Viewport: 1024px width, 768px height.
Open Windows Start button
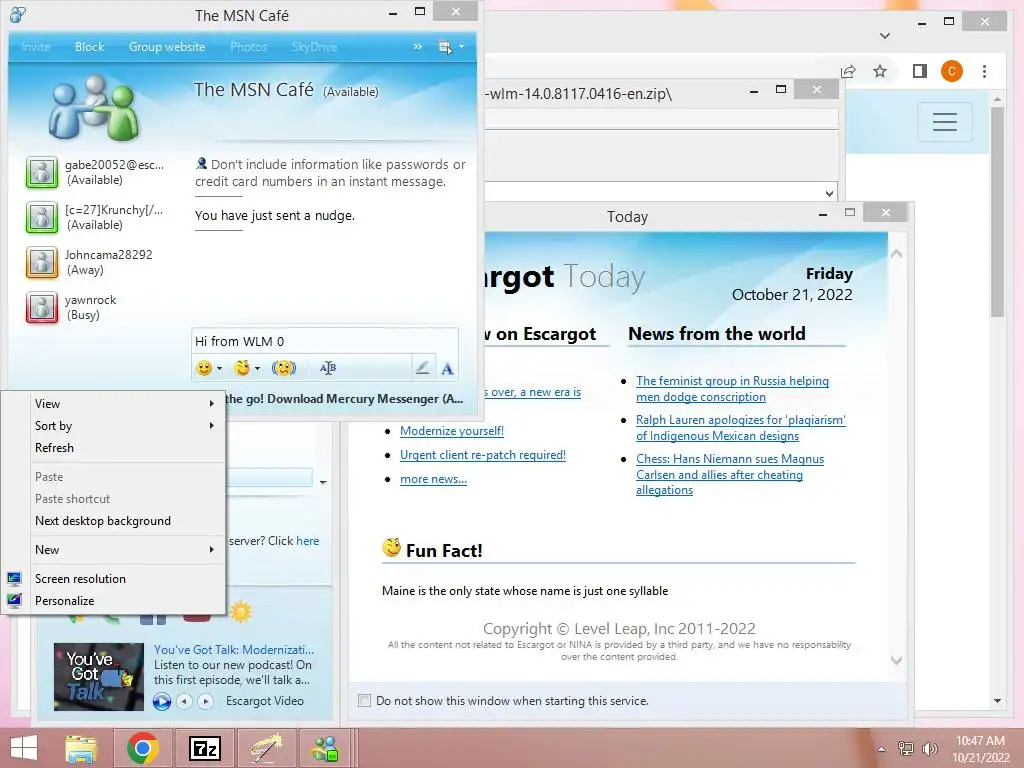[24, 748]
